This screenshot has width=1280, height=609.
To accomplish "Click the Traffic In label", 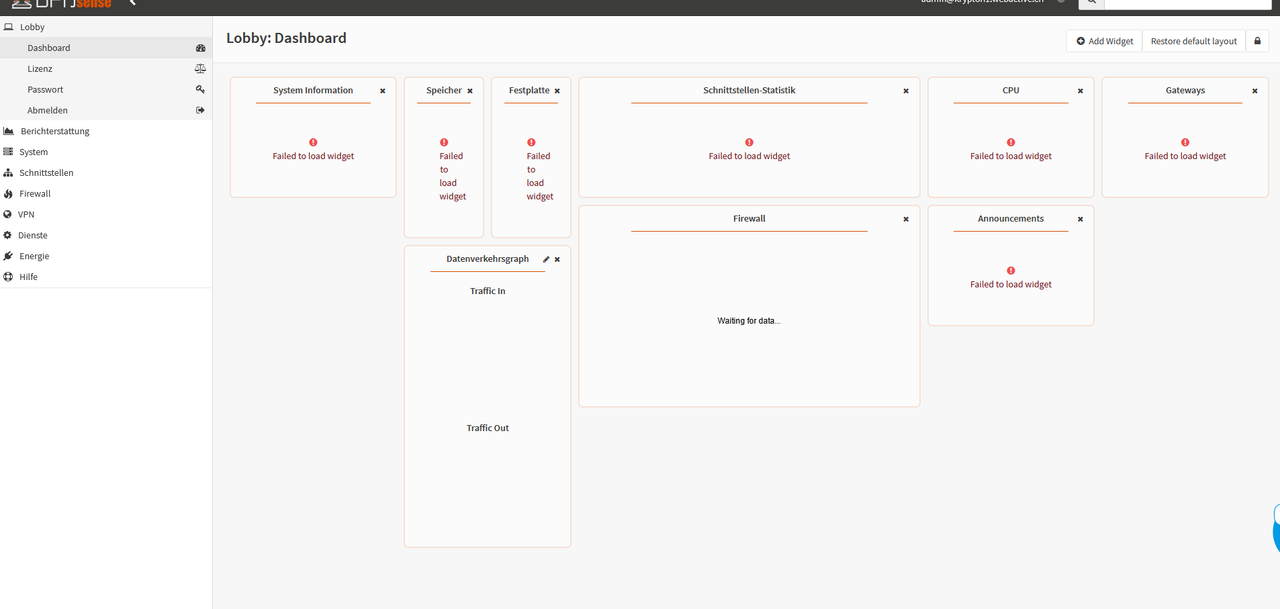I will tap(488, 291).
